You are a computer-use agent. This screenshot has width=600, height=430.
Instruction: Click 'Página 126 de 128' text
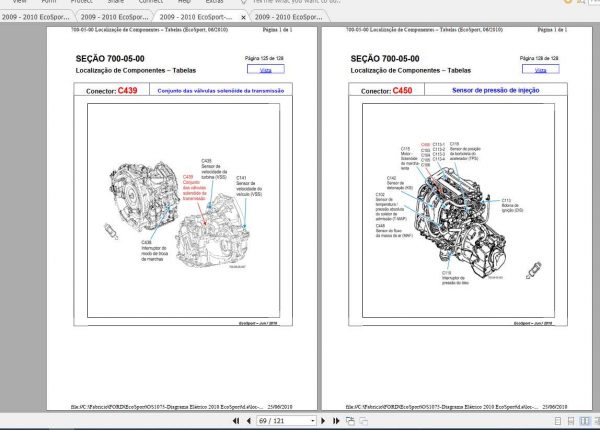pyautogui.click(x=539, y=58)
